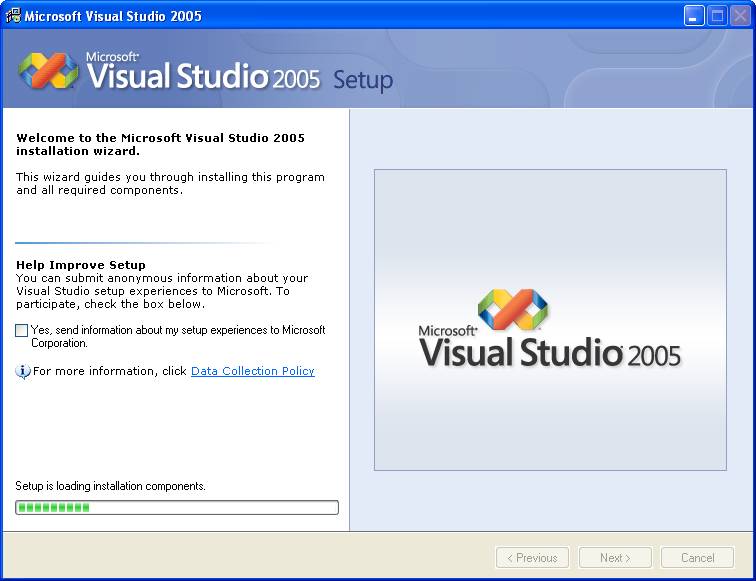Click the 'Microsoft Visual Studio 2005' window title

[x=113, y=16]
